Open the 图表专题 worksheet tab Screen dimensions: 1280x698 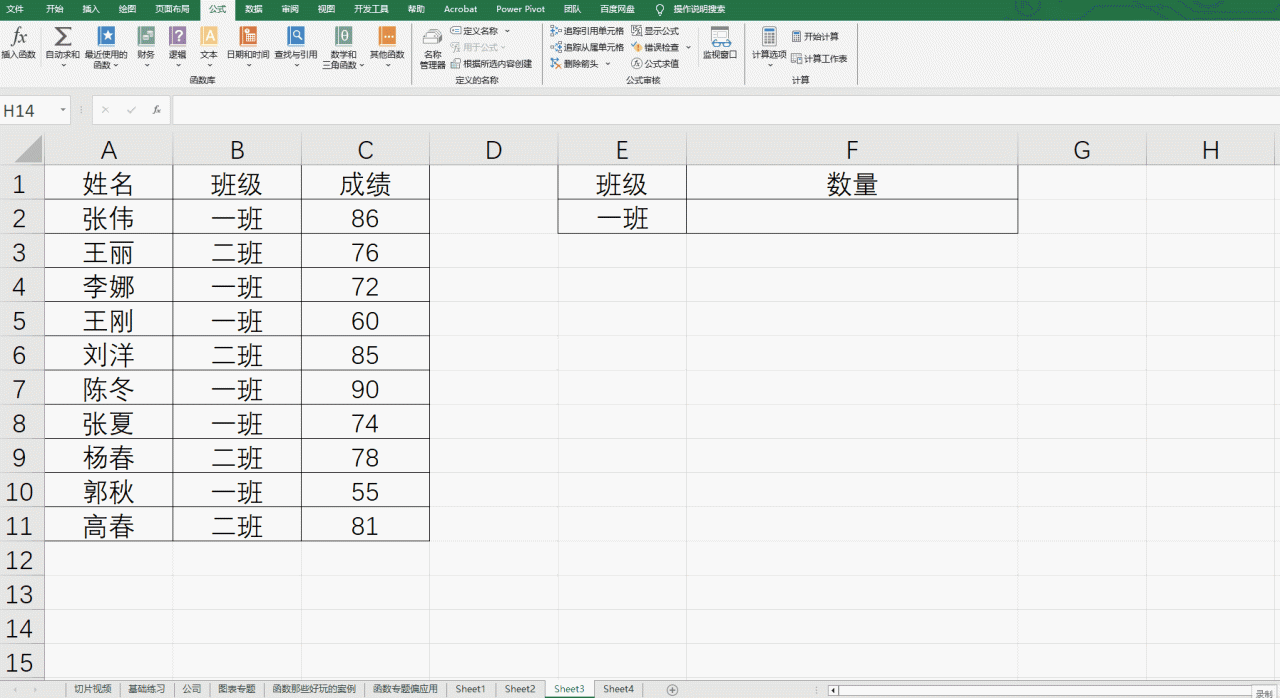pyautogui.click(x=237, y=689)
